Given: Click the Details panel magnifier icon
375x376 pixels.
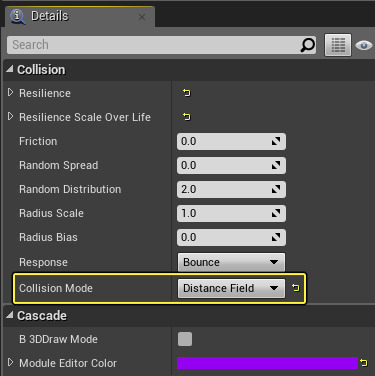Looking at the screenshot, I should 18,17.
